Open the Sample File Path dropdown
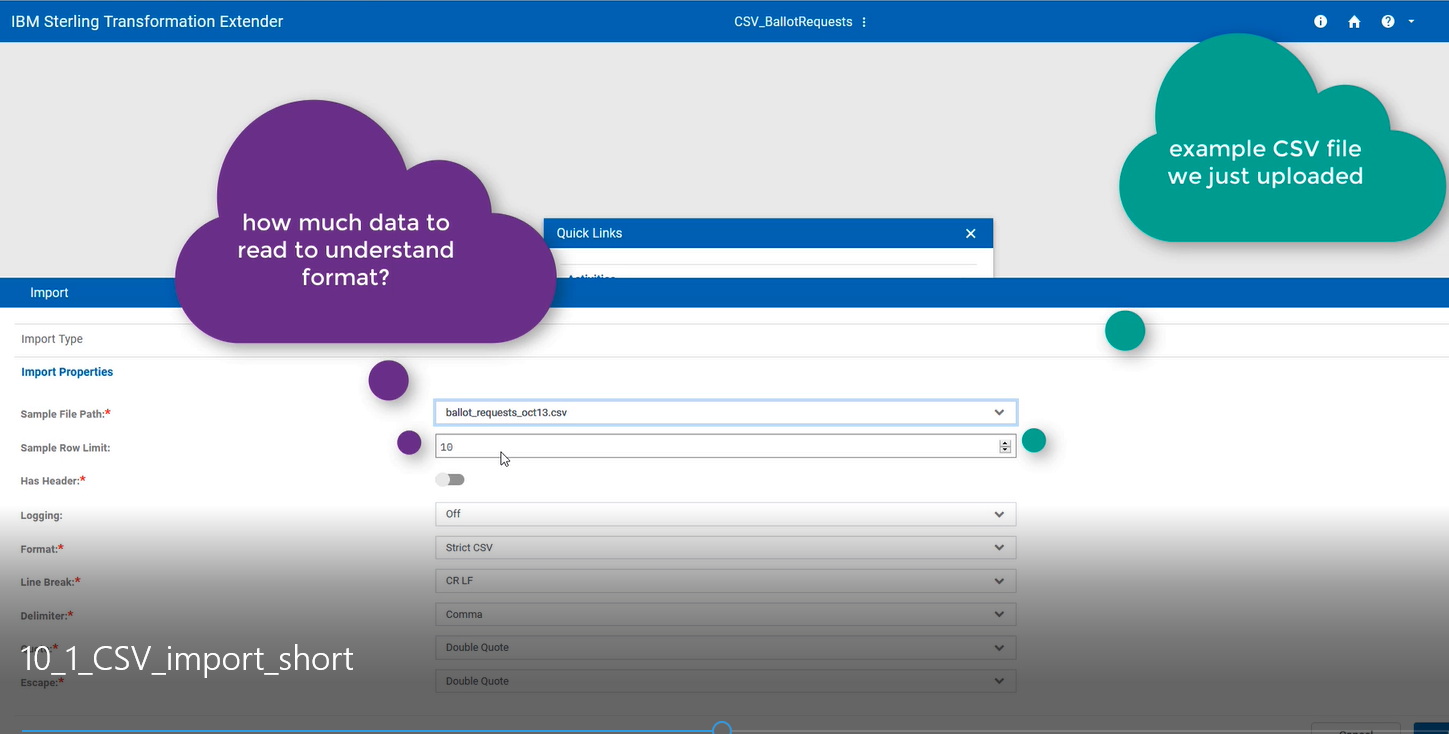Viewport: 1449px width, 734px height. point(998,411)
